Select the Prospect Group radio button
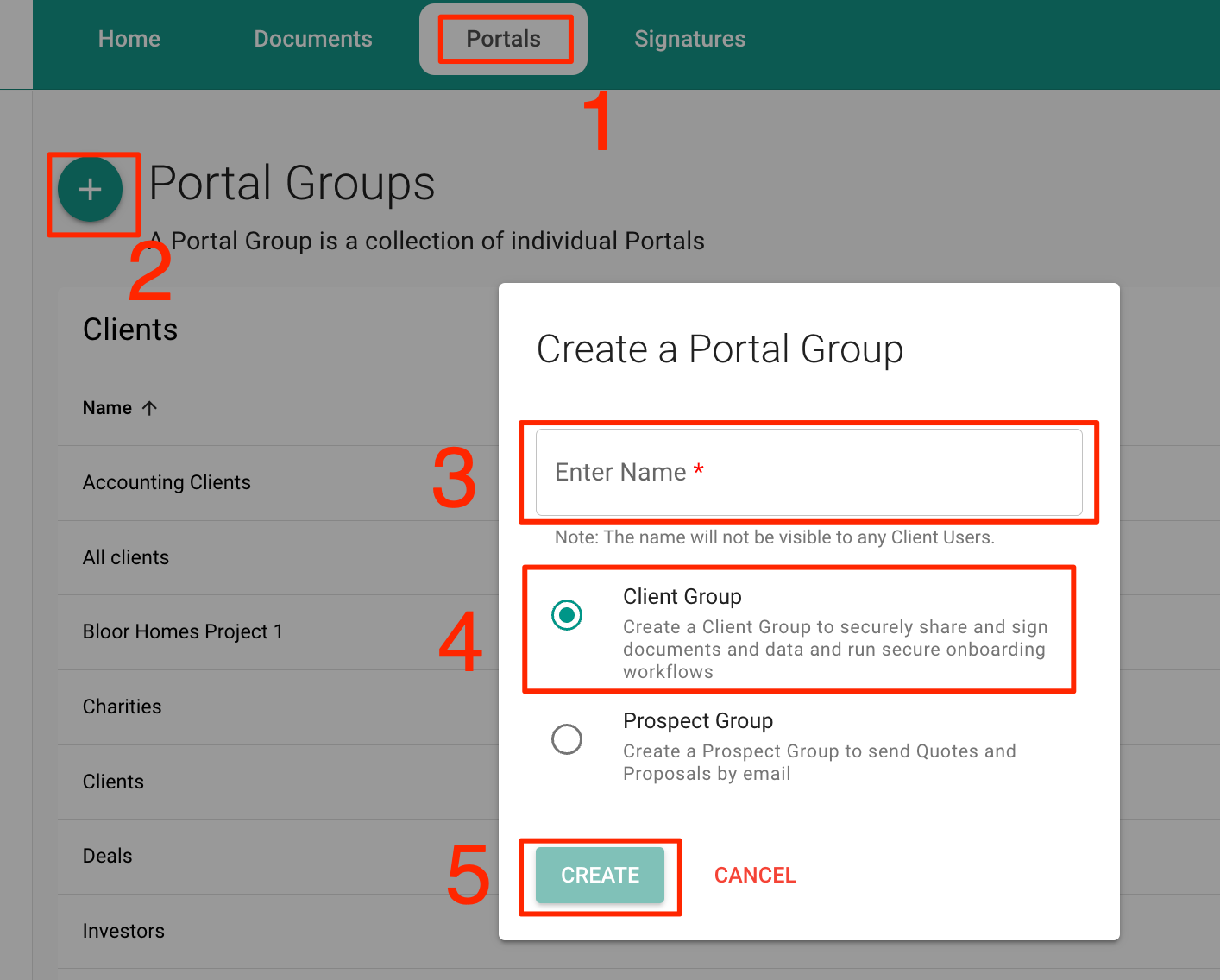Viewport: 1220px width, 980px height. (567, 739)
